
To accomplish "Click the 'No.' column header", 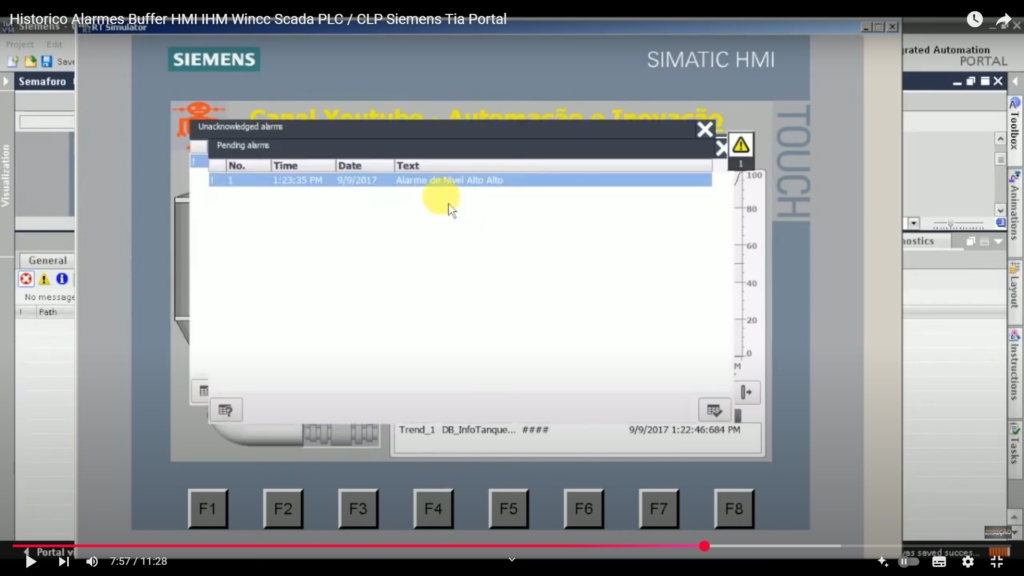I will click(248, 166).
